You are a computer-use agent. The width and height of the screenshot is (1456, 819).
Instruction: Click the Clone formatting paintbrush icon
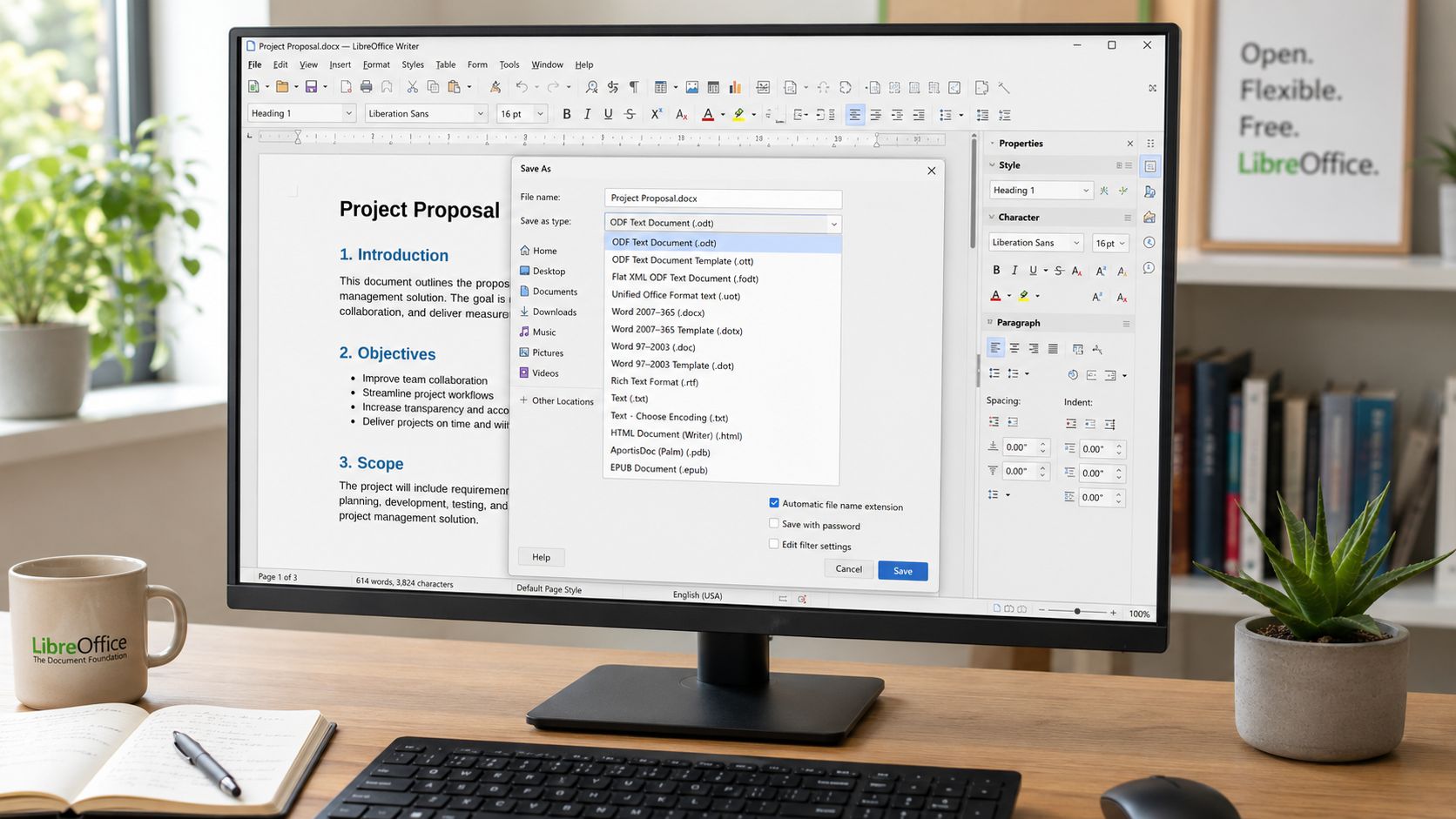point(495,87)
